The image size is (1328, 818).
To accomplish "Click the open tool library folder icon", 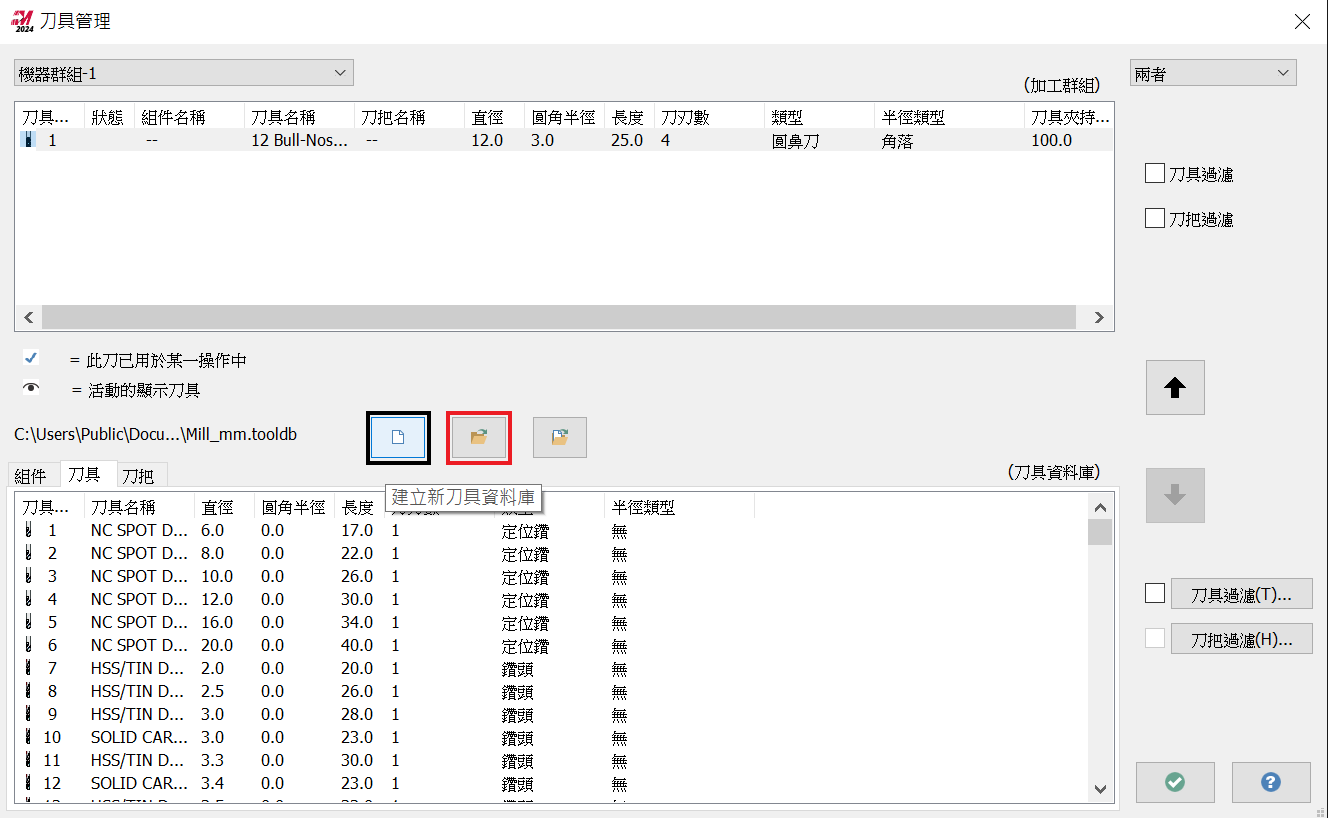I will [479, 437].
